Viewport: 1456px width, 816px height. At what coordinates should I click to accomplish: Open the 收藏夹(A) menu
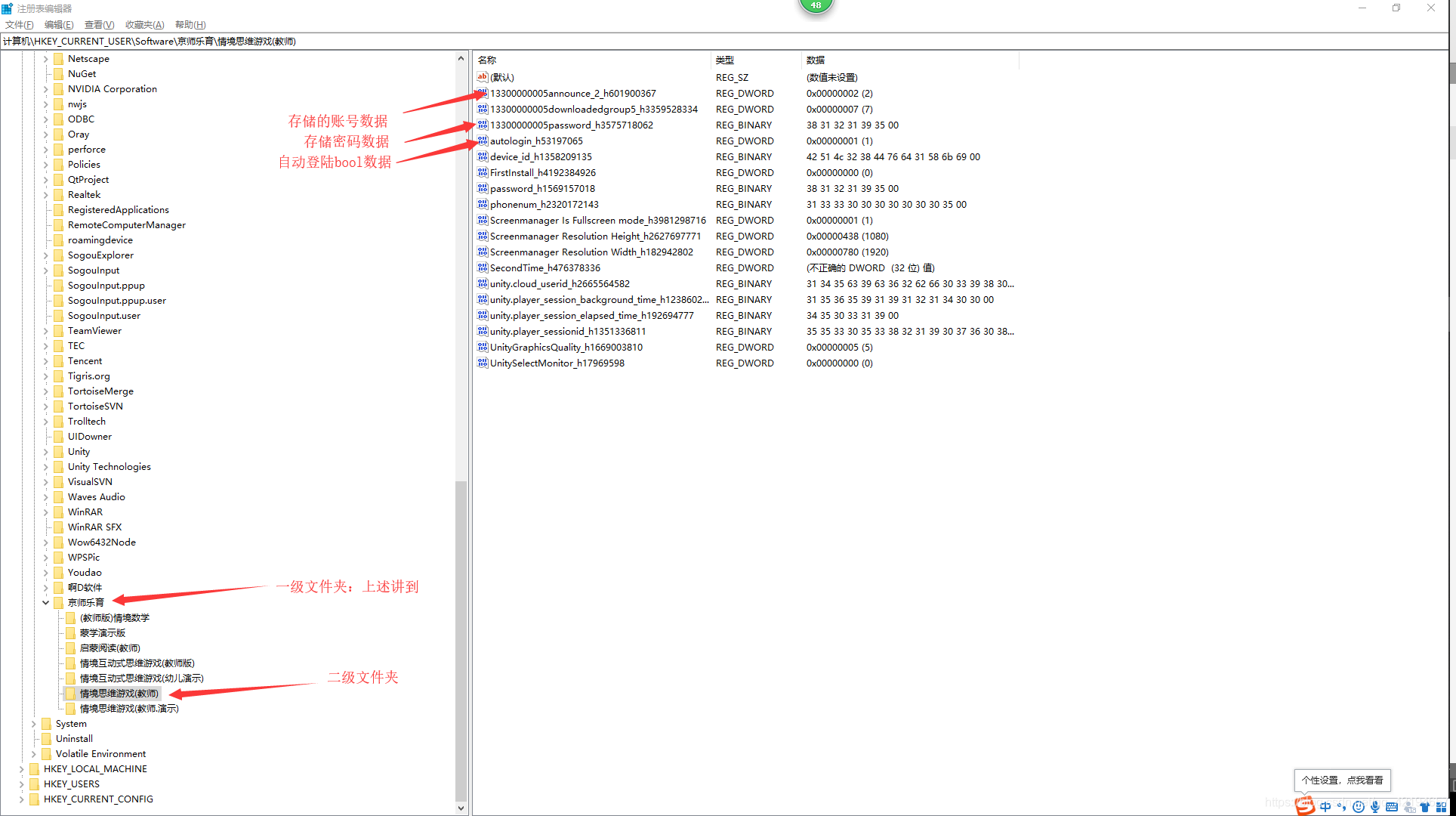(x=144, y=25)
